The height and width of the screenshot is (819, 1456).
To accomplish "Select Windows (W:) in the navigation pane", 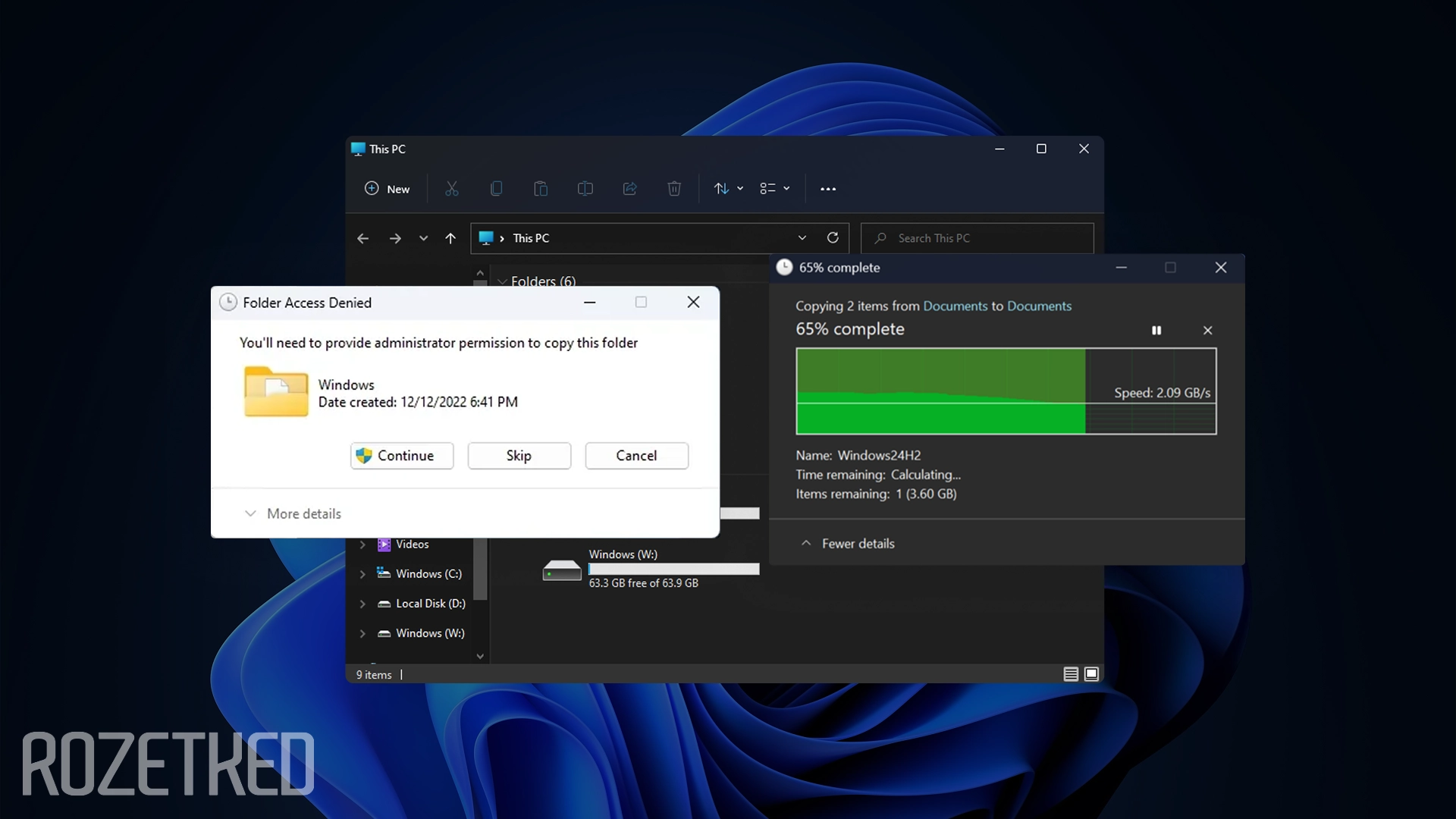I will 421,633.
